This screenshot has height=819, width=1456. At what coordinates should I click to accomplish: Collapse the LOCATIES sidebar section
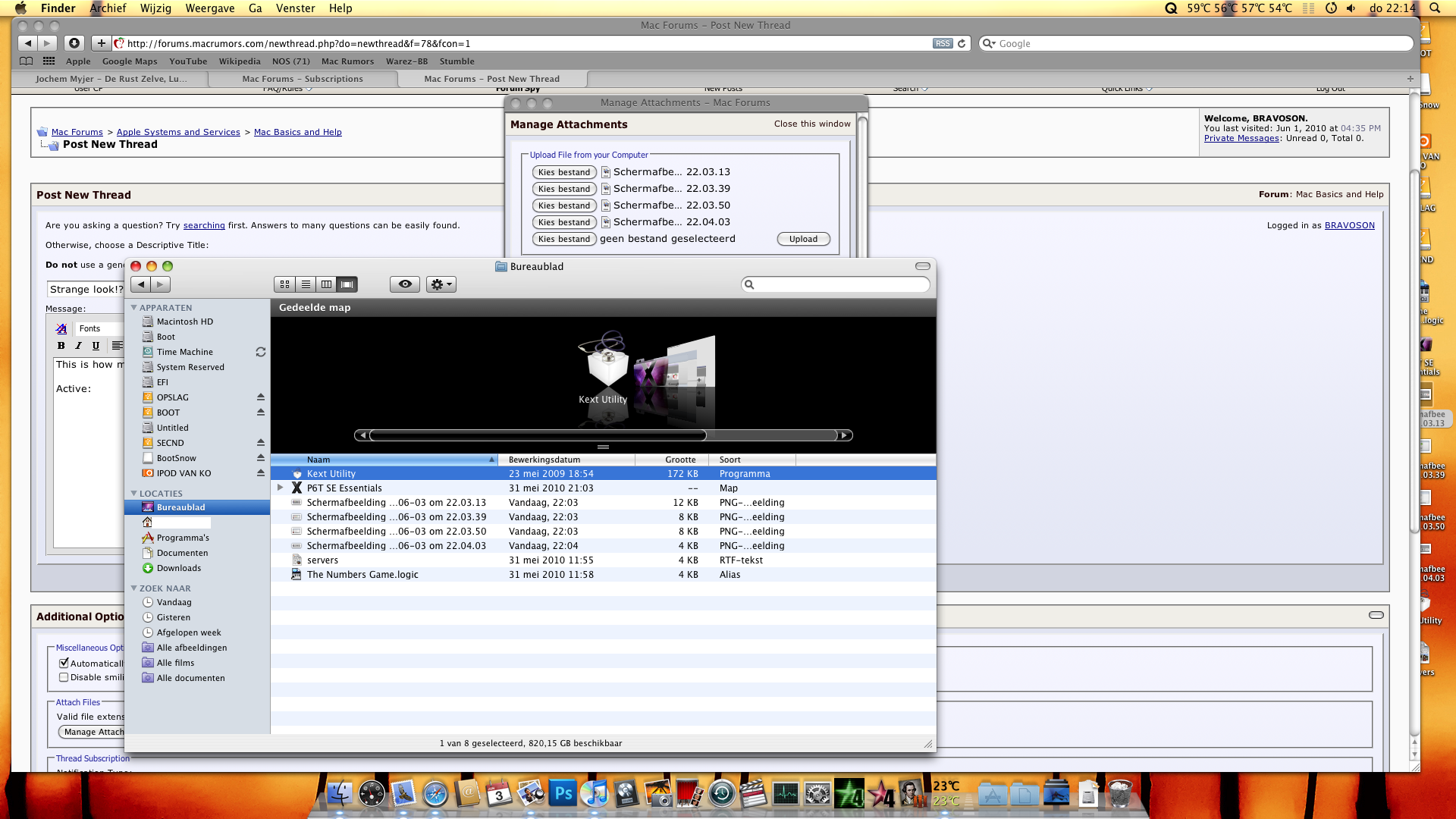pos(134,494)
